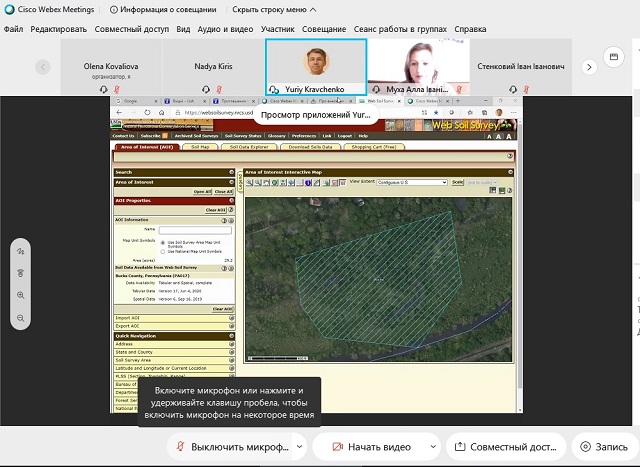This screenshot has height=467, width=640.
Task: Zoom in on the shared screen
Action: 20,296
